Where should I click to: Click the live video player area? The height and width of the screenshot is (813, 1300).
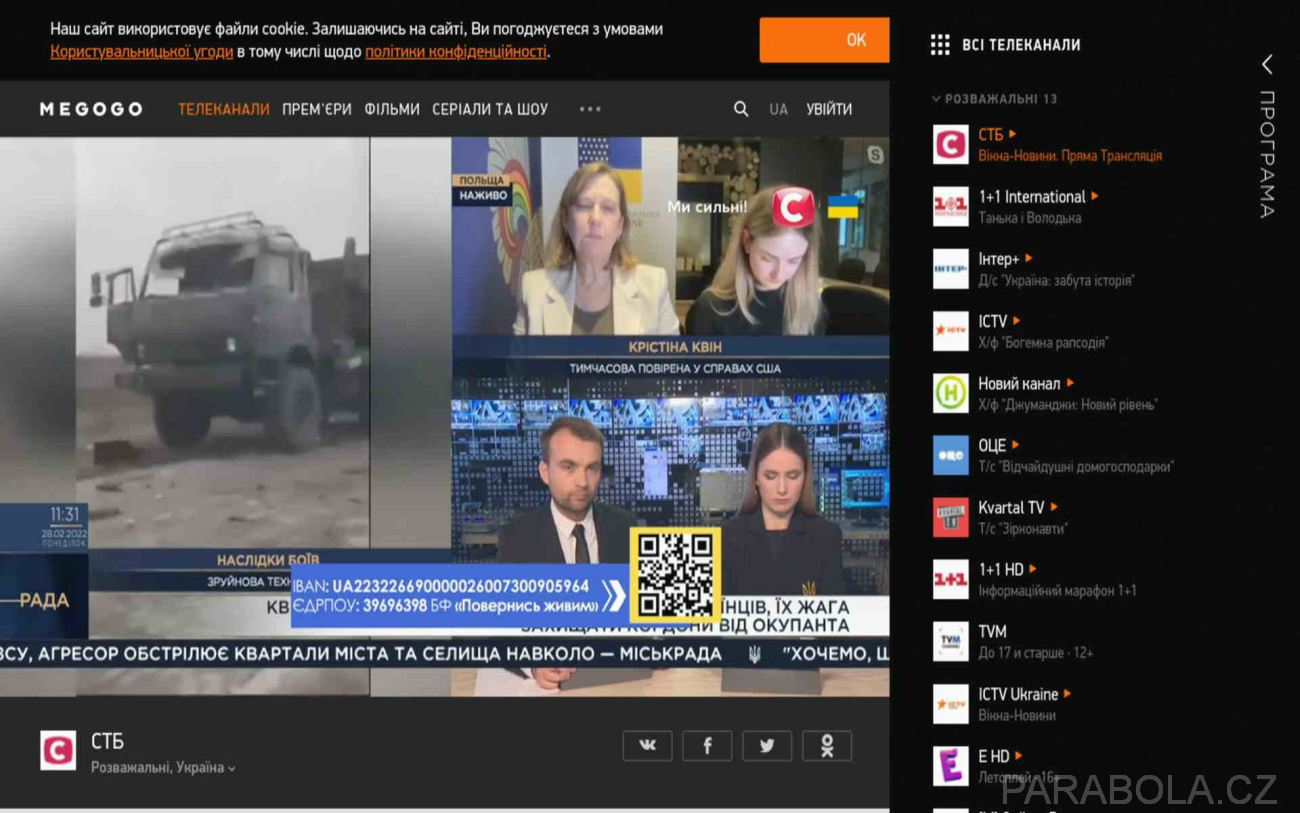point(444,416)
